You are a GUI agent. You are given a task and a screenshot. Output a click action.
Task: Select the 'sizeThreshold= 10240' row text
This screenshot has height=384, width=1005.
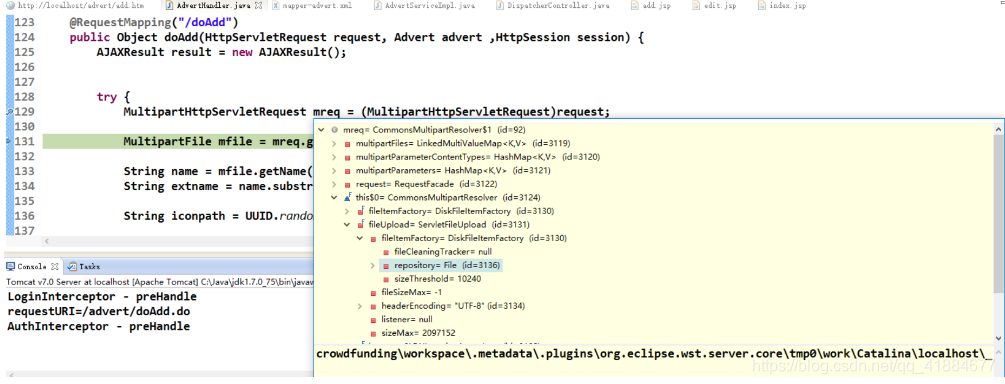pyautogui.click(x=438, y=280)
